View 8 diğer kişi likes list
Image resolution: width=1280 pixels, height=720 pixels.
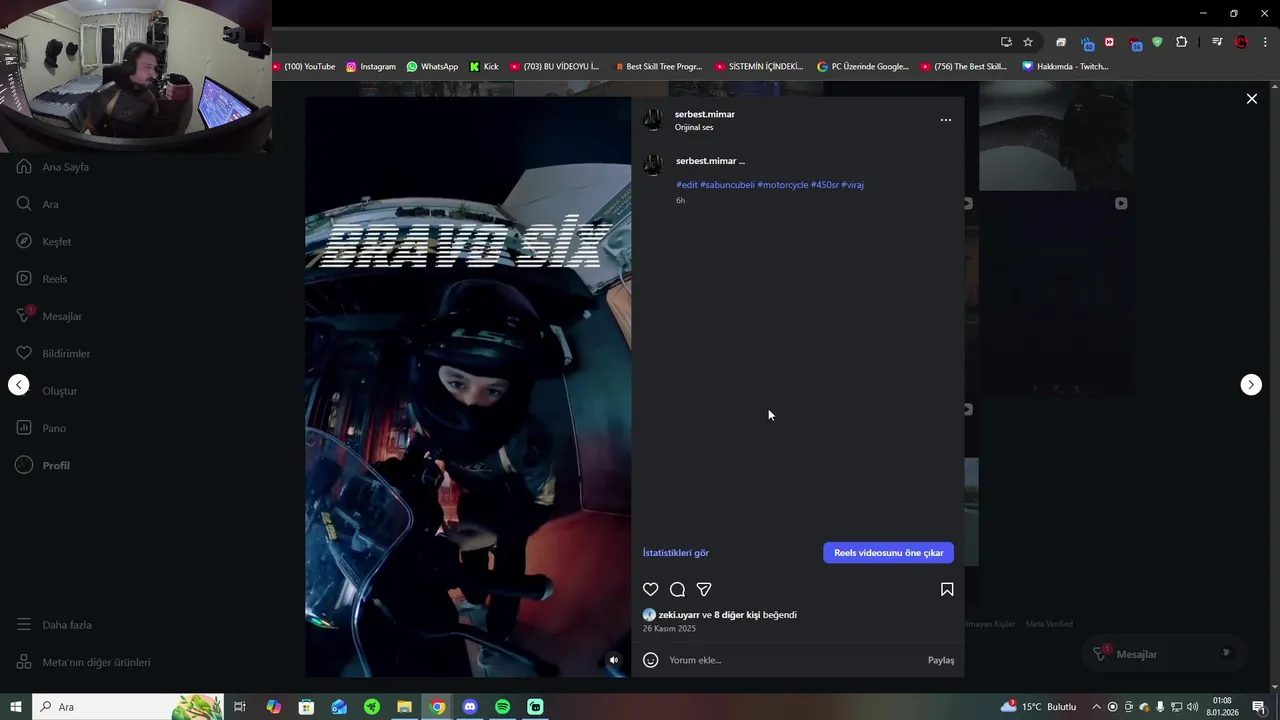coord(737,615)
